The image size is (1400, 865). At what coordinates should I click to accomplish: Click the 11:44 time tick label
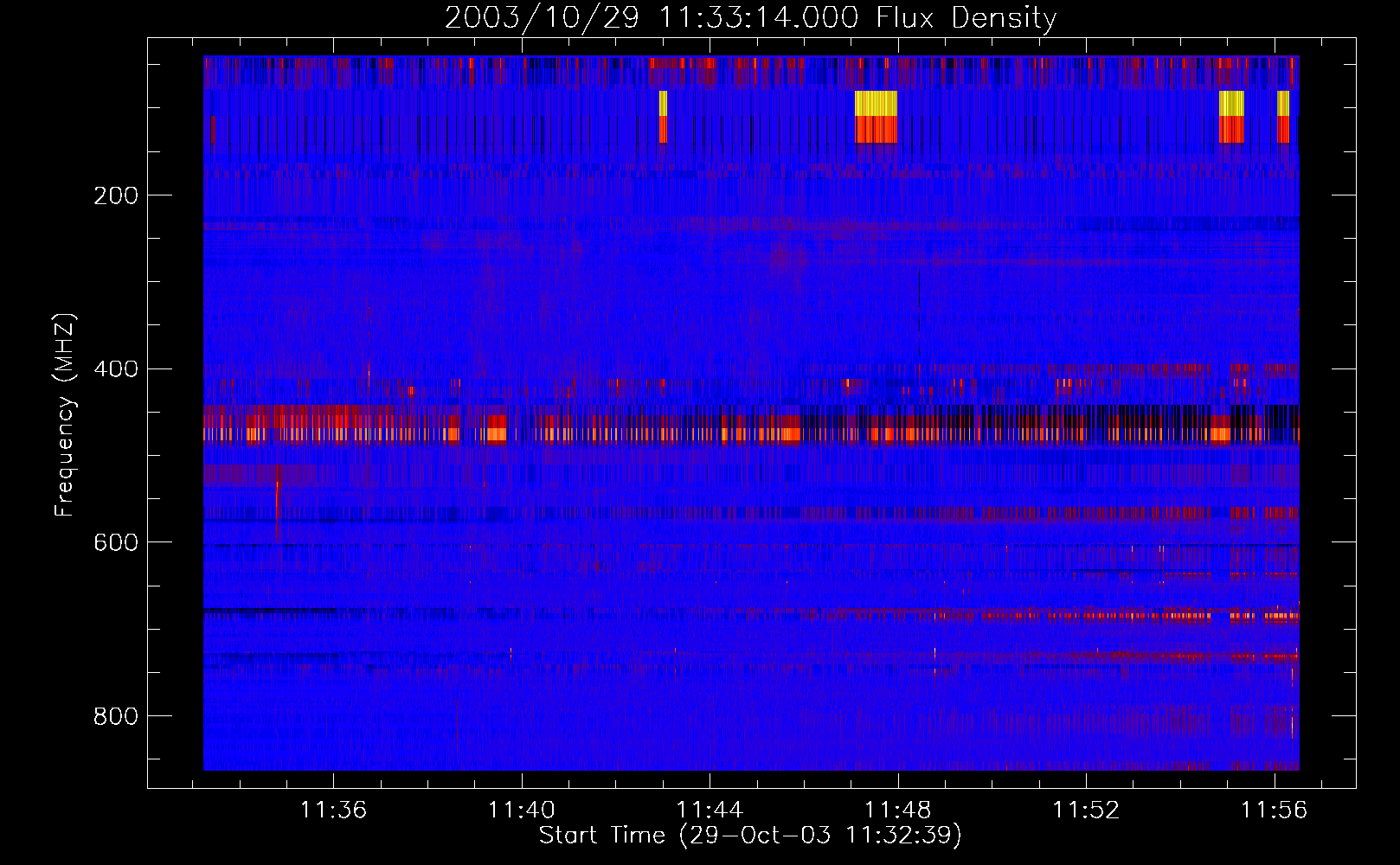710,810
